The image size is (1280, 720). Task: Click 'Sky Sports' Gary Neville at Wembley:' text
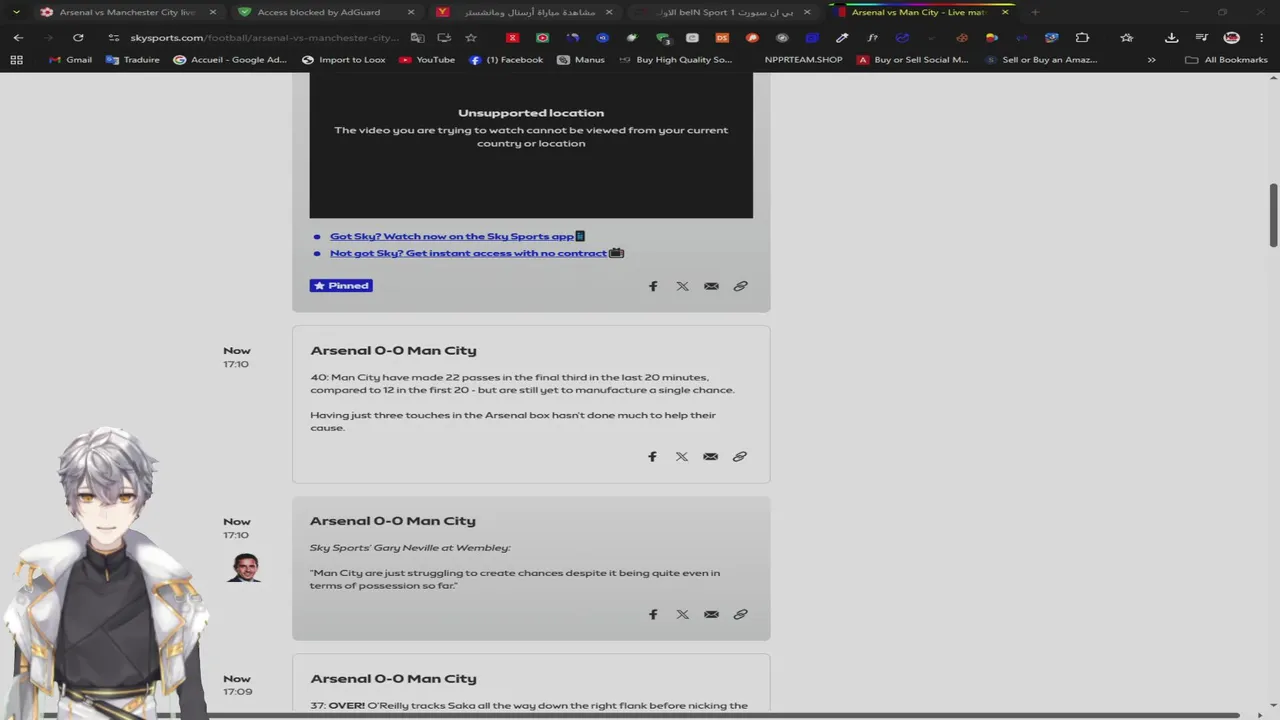point(410,548)
